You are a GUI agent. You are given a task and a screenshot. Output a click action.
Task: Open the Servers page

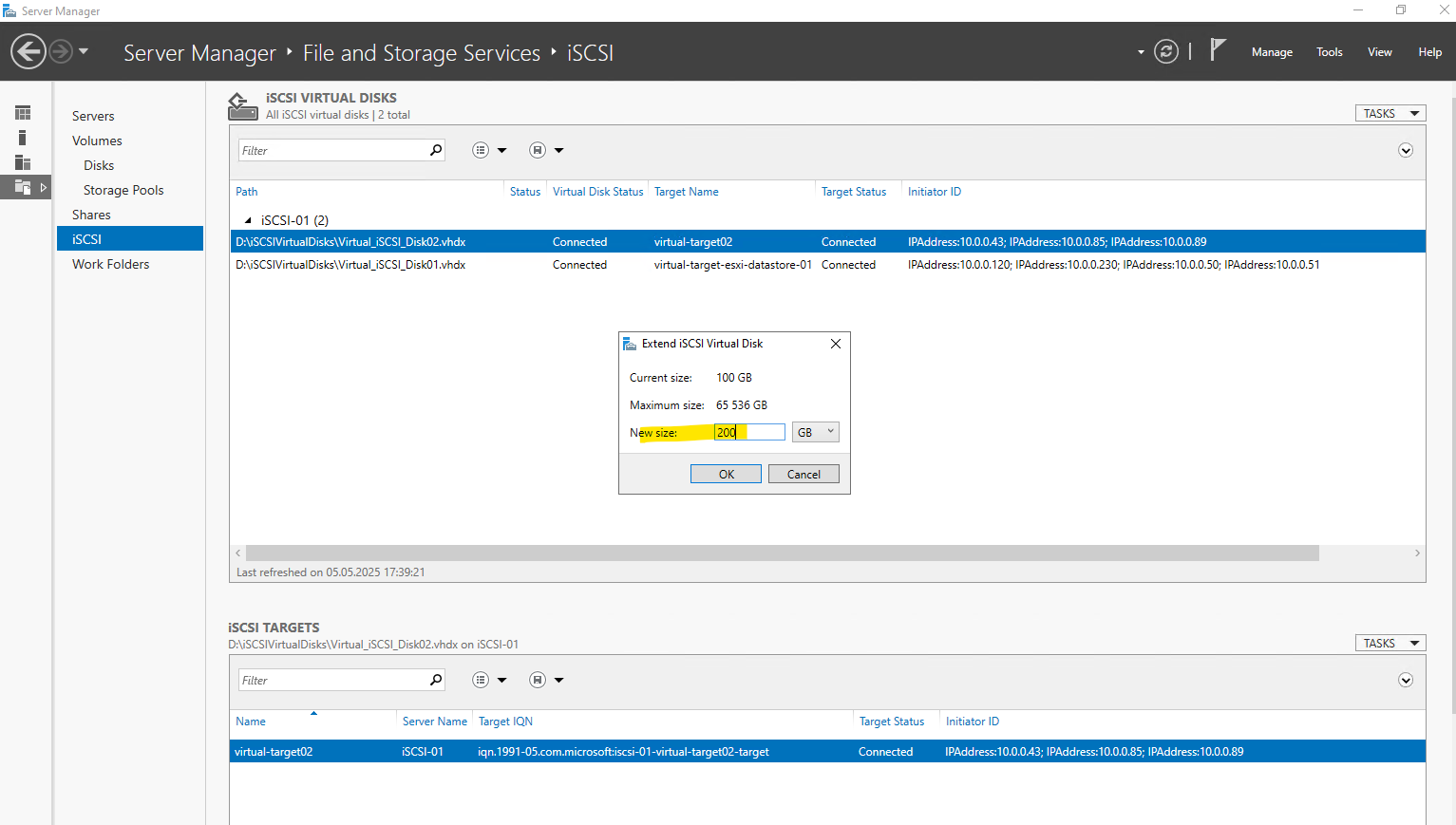click(93, 116)
